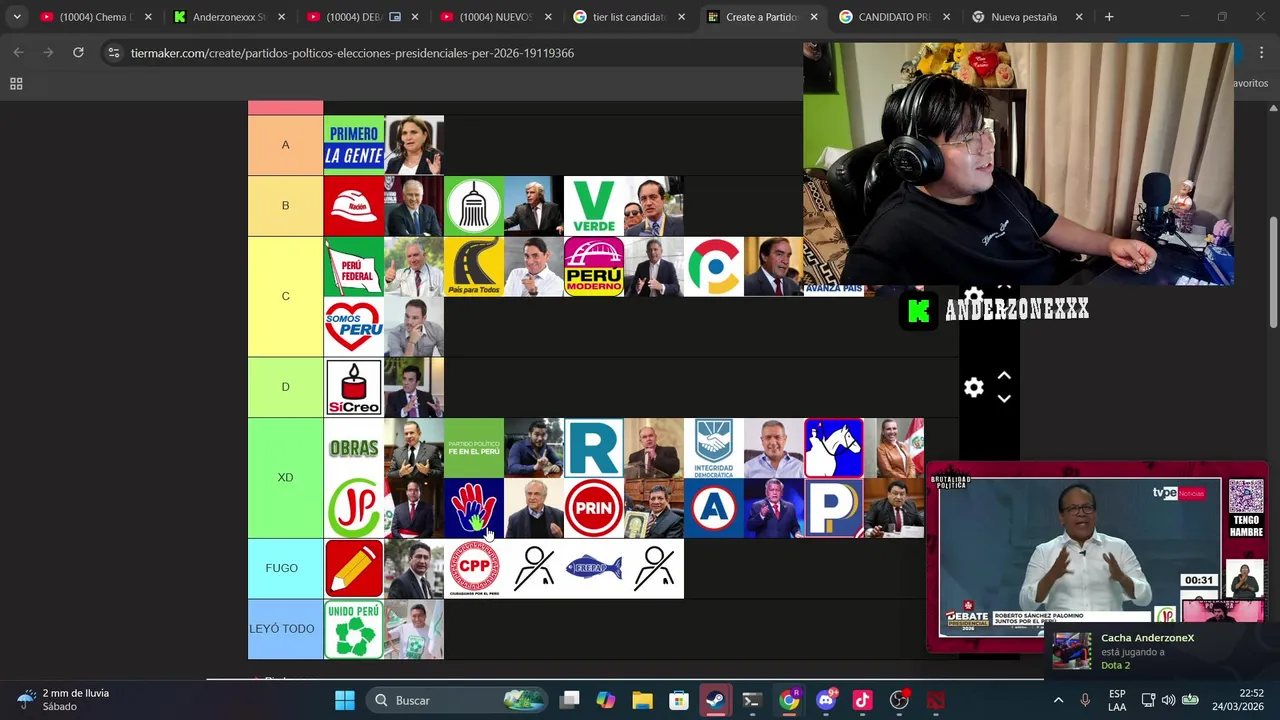Click the Somos Perú heart logo

tap(354, 327)
